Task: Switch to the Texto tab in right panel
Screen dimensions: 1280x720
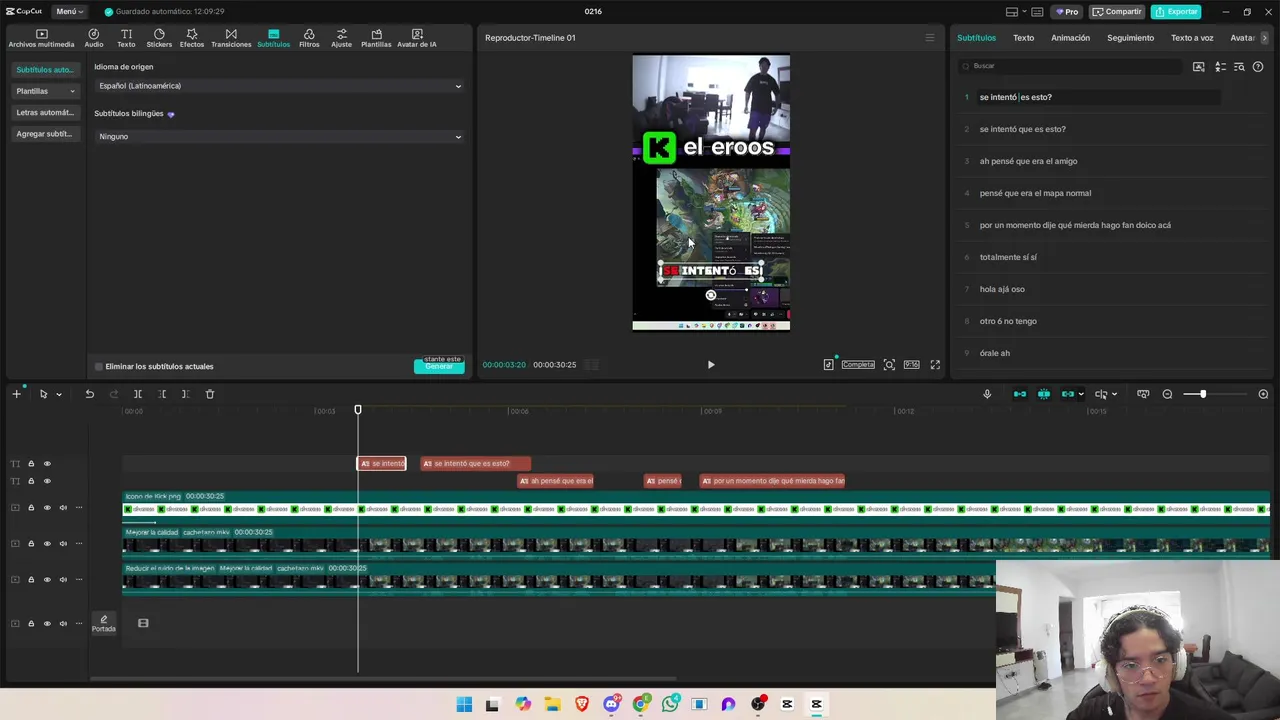Action: pyautogui.click(x=1023, y=38)
